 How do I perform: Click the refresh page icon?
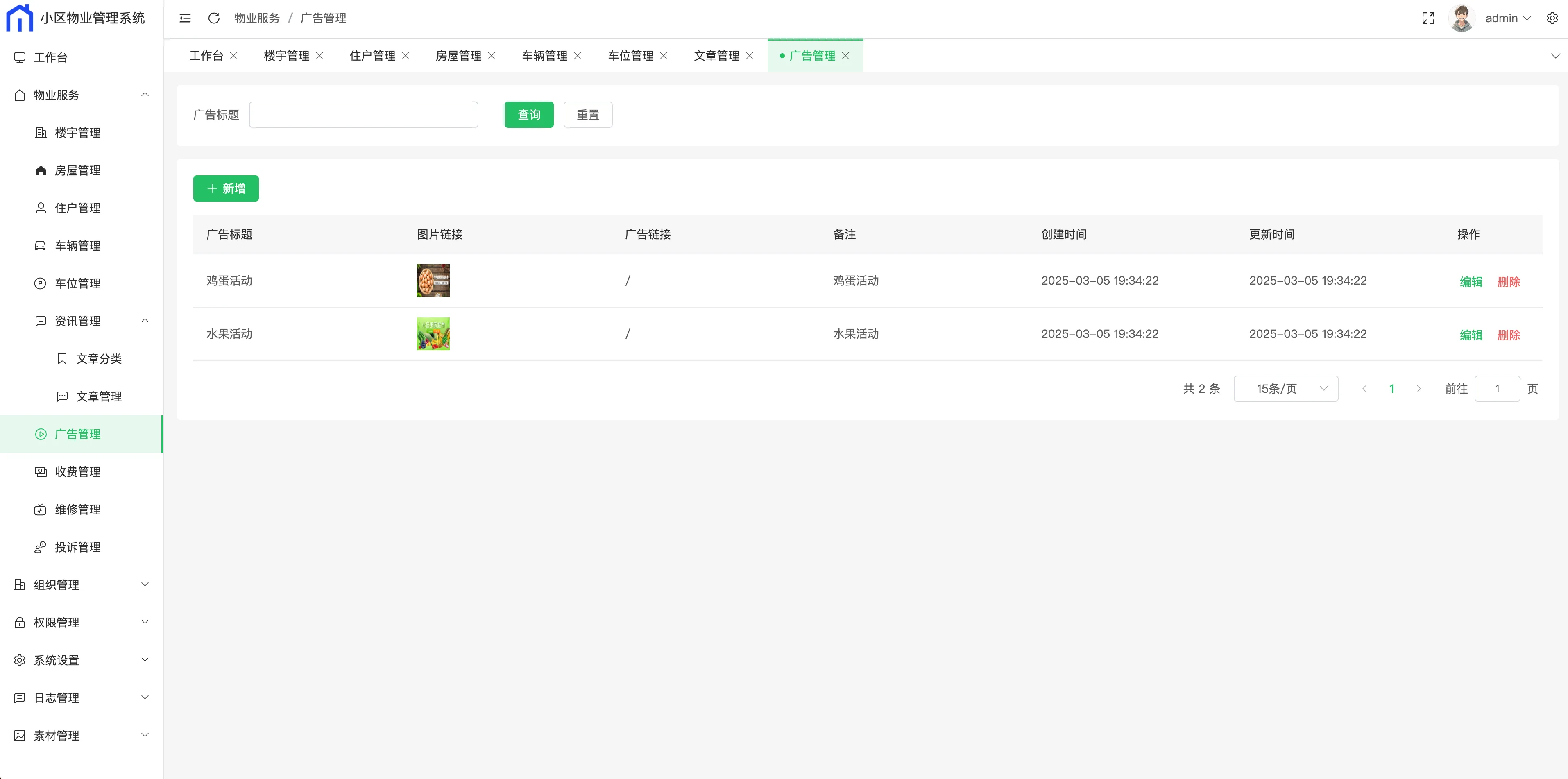coord(214,18)
